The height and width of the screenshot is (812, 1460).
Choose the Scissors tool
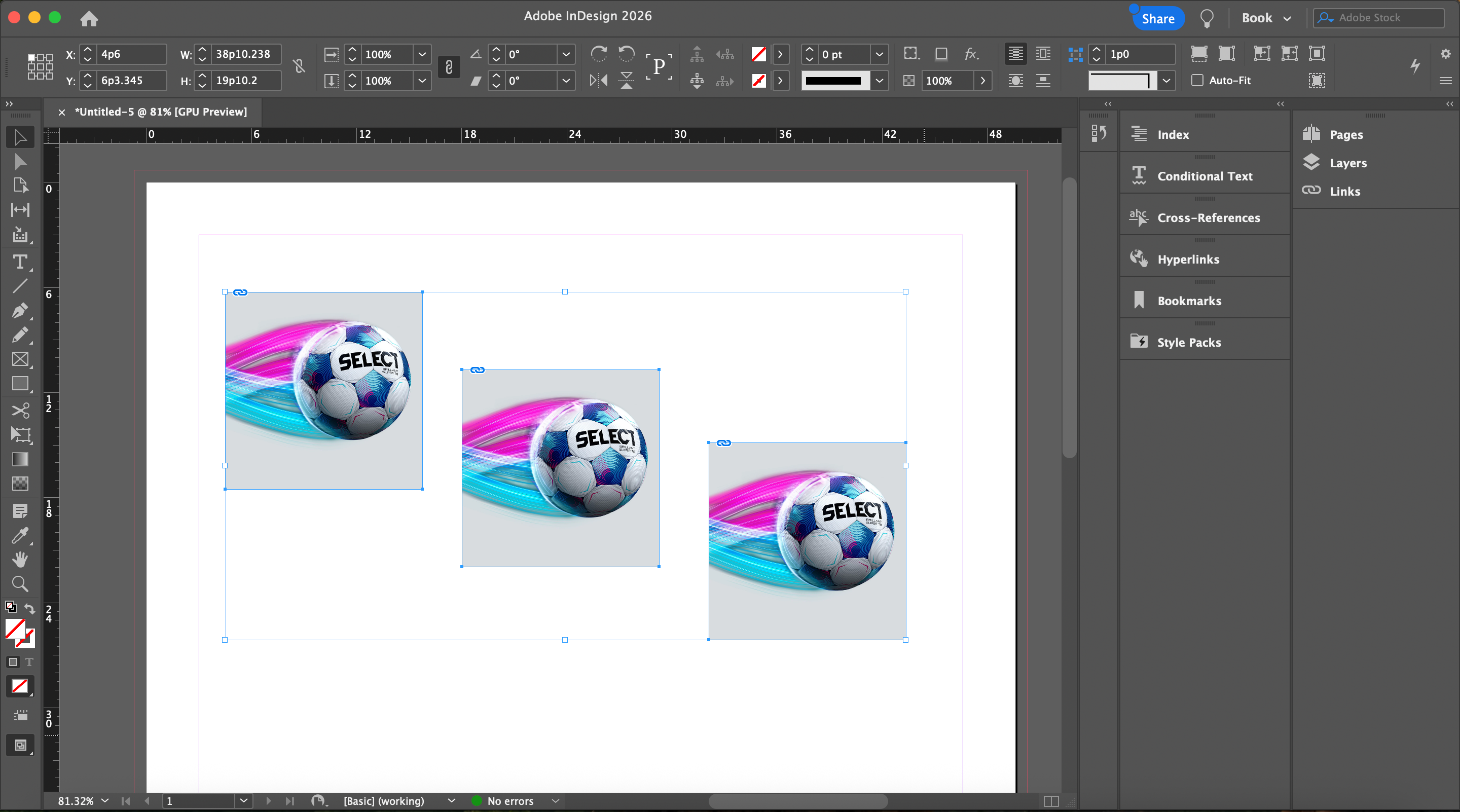20,410
